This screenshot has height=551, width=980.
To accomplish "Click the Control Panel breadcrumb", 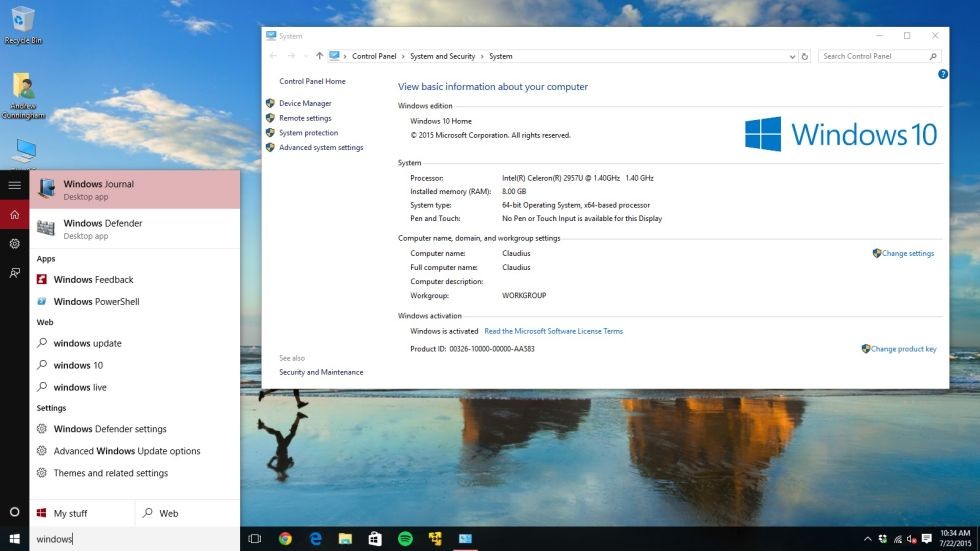I will point(374,56).
